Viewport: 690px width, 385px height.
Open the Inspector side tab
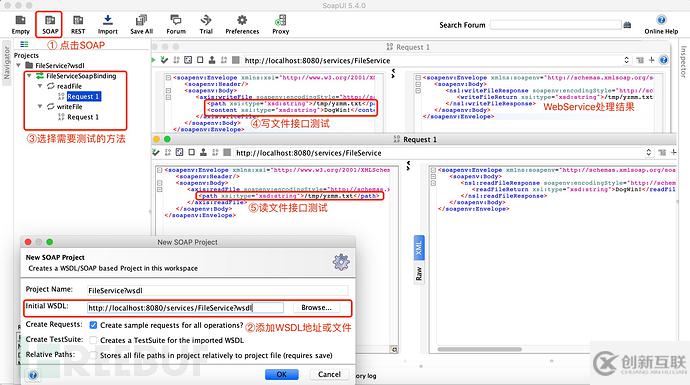click(x=683, y=62)
